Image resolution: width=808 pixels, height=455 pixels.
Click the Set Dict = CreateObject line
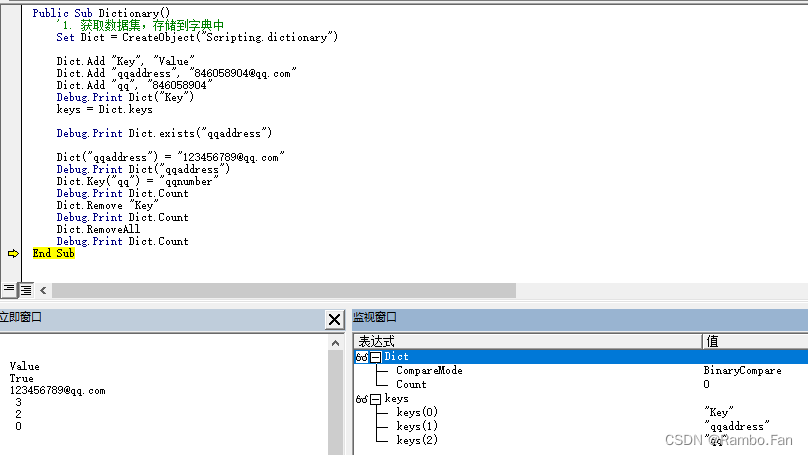click(x=197, y=37)
